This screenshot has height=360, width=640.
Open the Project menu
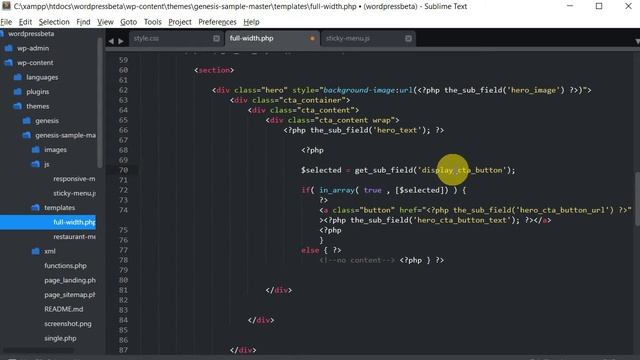180,22
